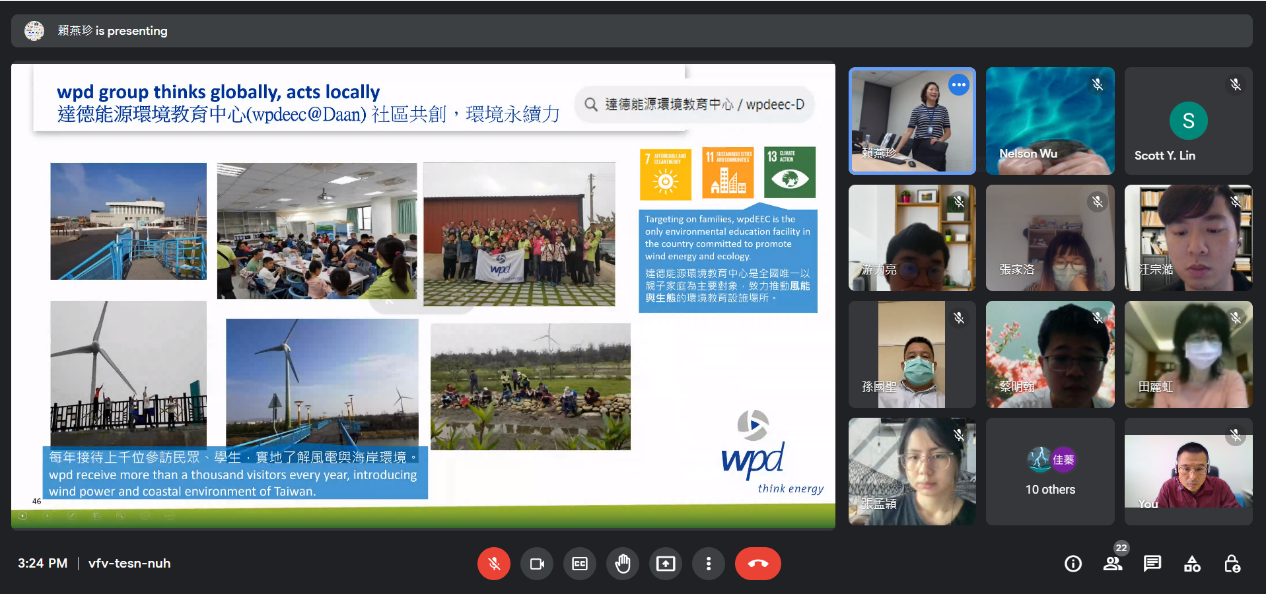The width and height of the screenshot is (1266, 594).
Task: Click the muted mic icon on 張孟穎's tile
Action: tap(959, 435)
